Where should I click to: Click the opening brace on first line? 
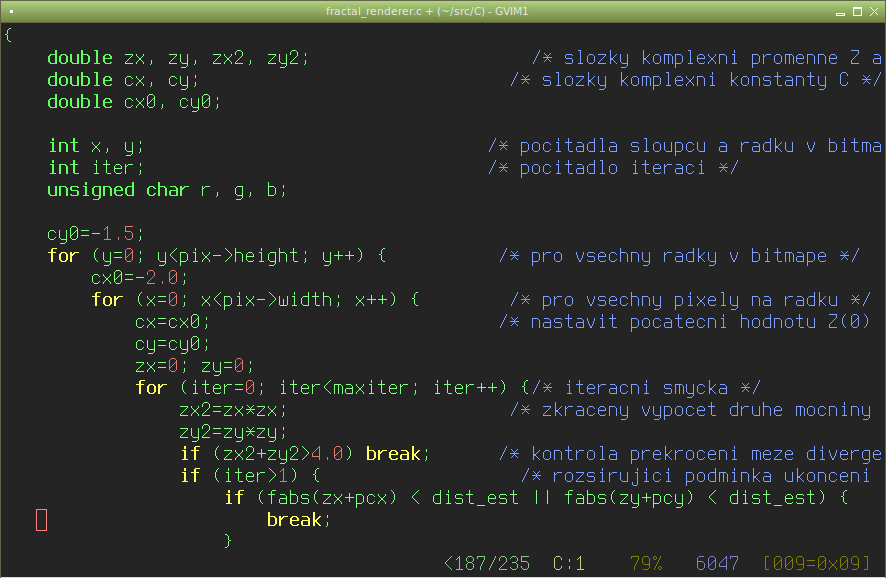click(x=8, y=35)
